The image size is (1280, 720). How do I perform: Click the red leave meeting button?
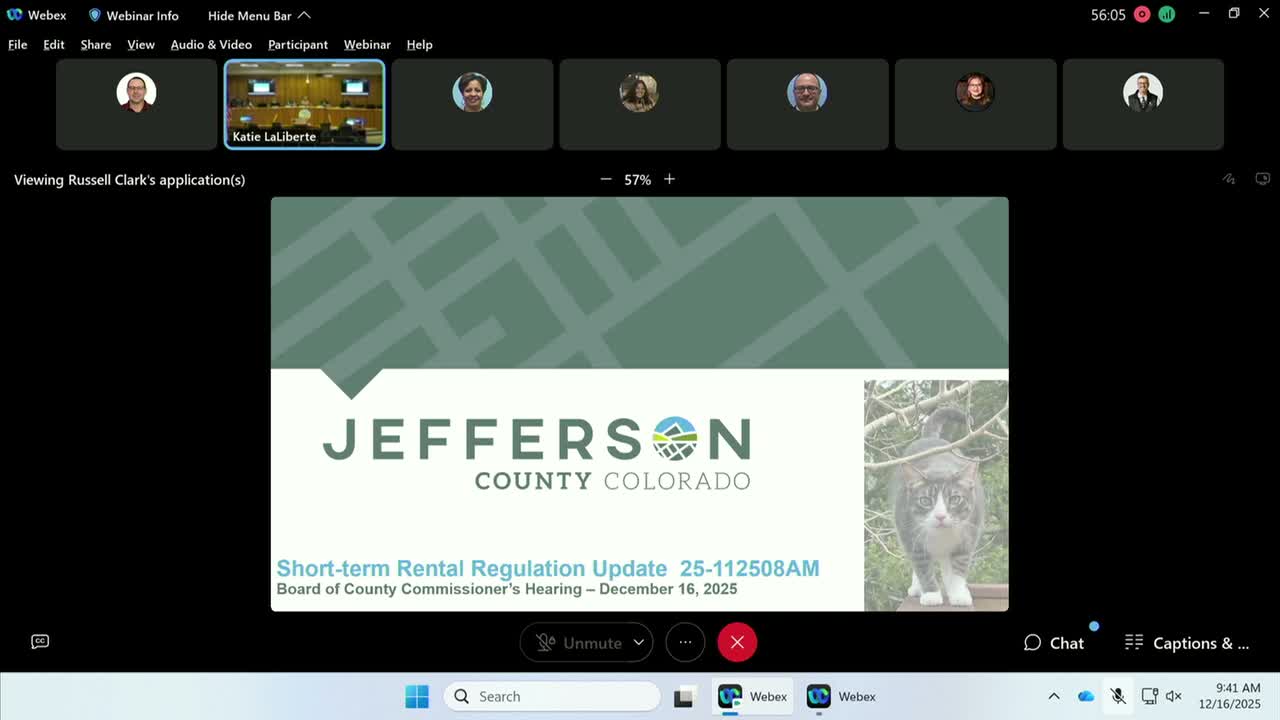(x=737, y=642)
